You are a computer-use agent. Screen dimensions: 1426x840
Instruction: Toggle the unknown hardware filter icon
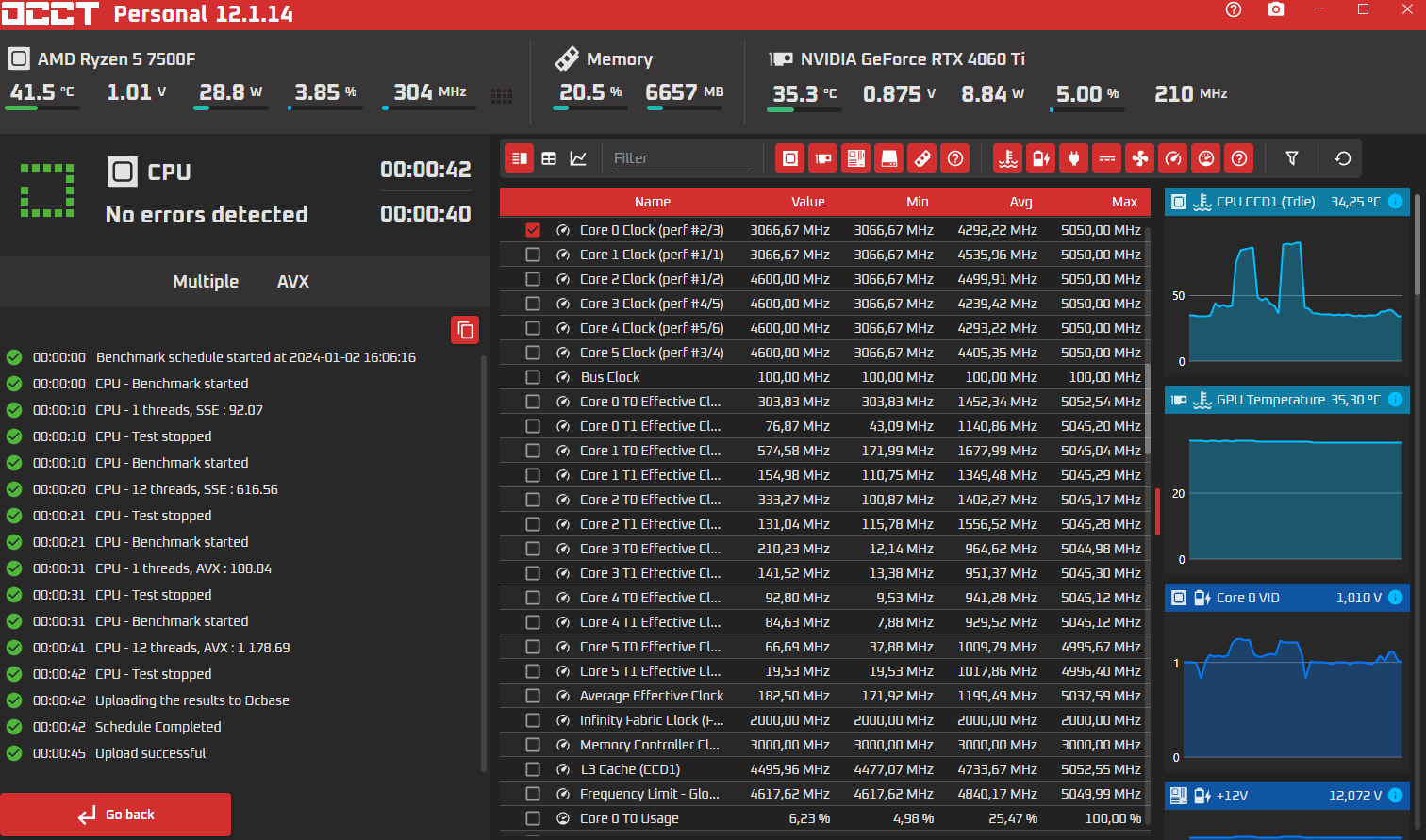[955, 158]
